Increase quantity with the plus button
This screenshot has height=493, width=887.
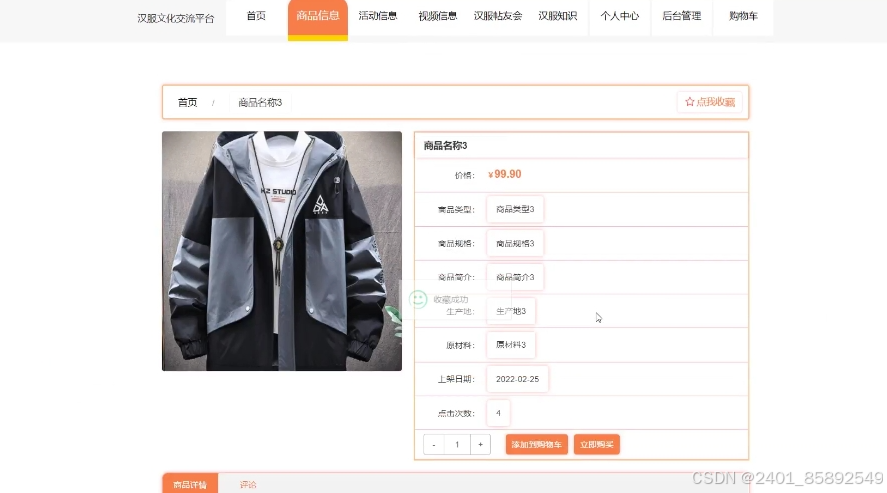480,444
